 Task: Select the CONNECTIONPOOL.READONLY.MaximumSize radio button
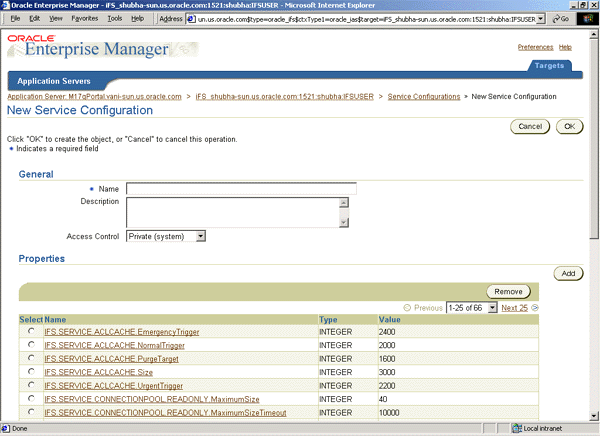click(x=31, y=398)
